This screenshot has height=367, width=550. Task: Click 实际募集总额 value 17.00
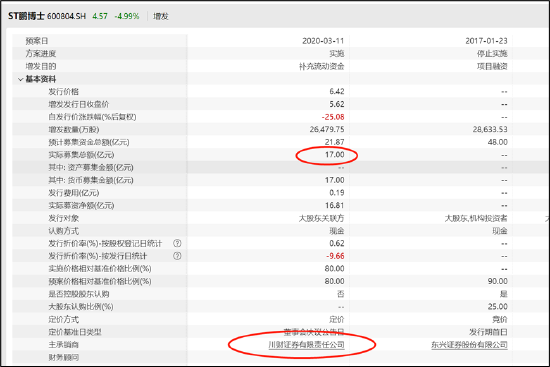coord(335,154)
